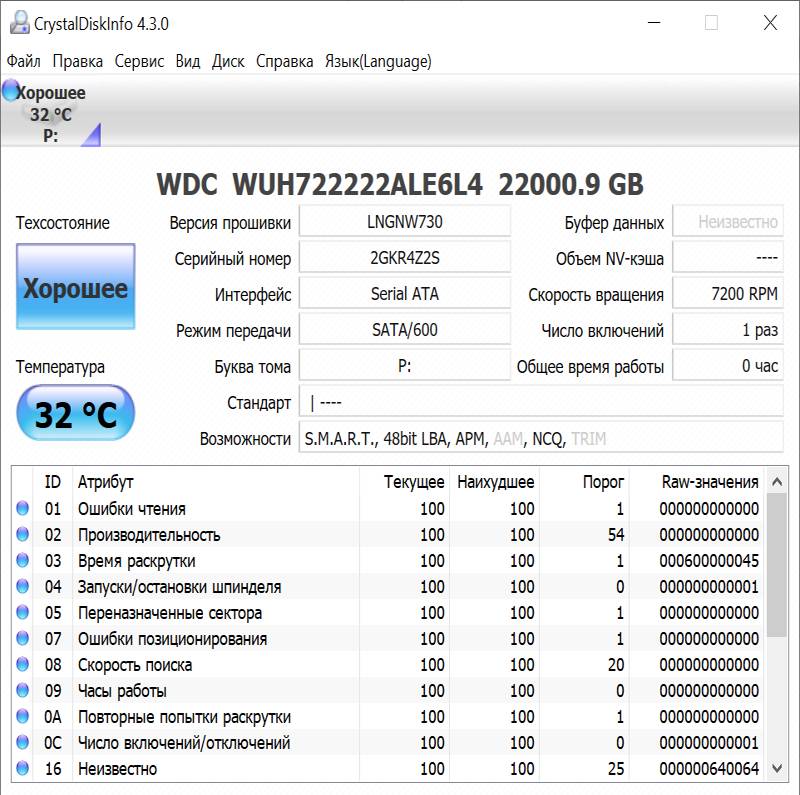Open the Диск menu
This screenshot has width=800, height=795.
228,61
